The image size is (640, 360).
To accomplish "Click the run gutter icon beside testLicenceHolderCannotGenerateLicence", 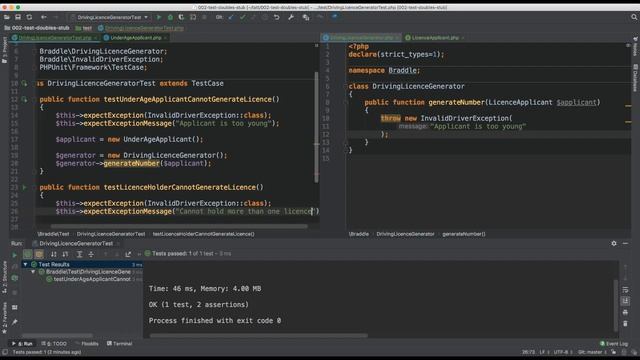I will tap(24, 187).
